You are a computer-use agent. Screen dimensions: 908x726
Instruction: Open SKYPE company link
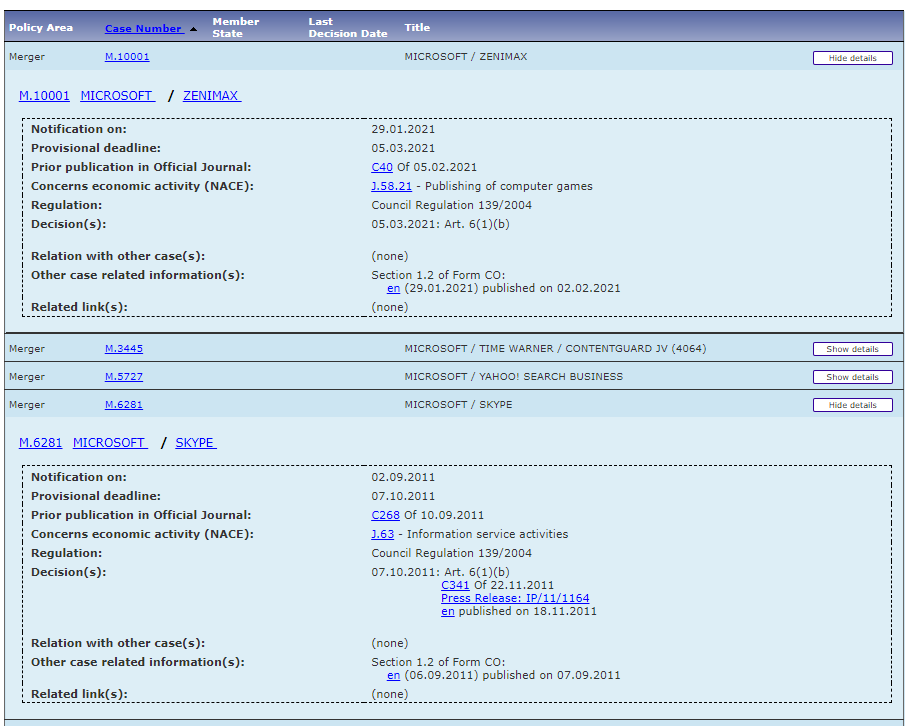coord(196,443)
